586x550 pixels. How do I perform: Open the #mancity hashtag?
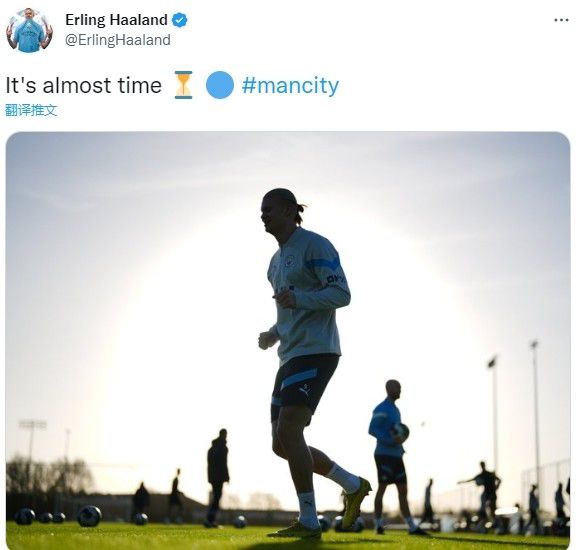tap(290, 86)
